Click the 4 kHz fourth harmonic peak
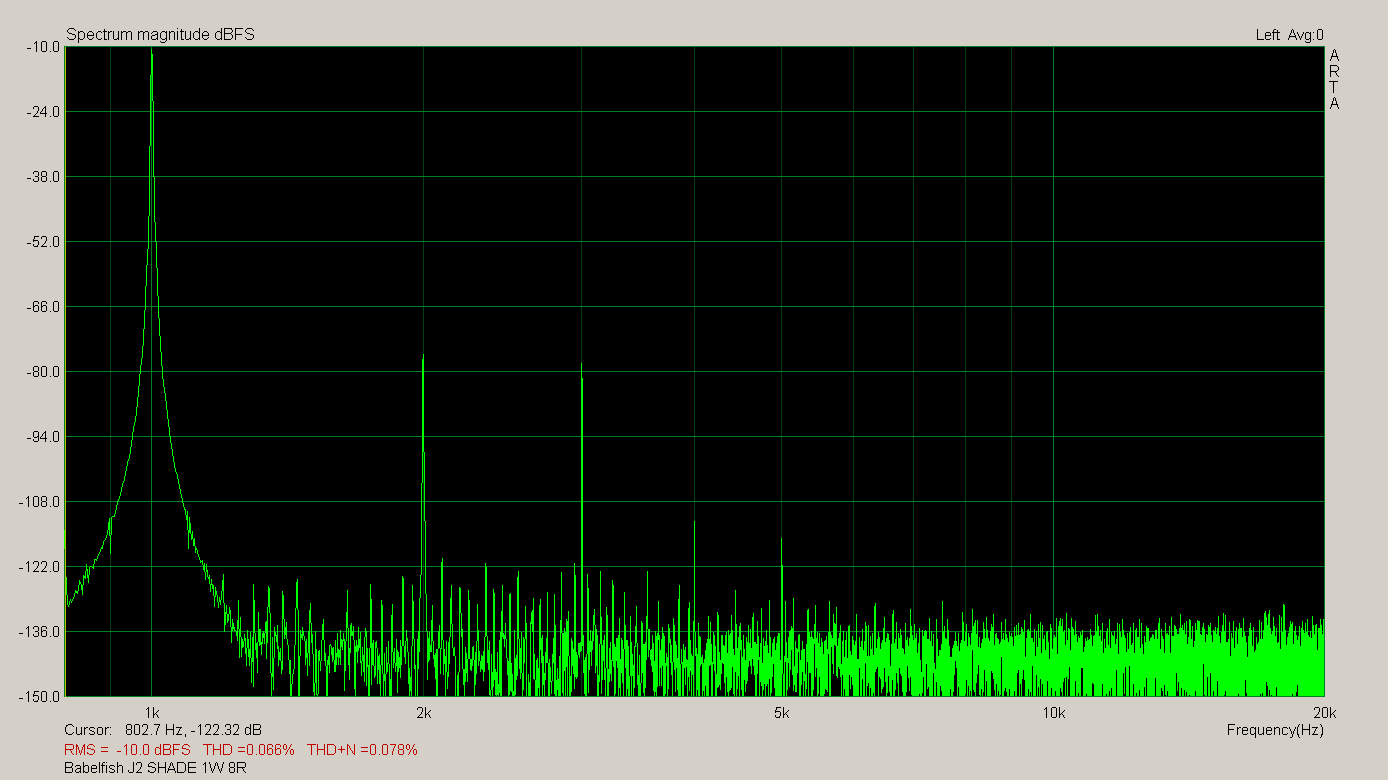Screen dimensions: 1388x784 pos(694,523)
